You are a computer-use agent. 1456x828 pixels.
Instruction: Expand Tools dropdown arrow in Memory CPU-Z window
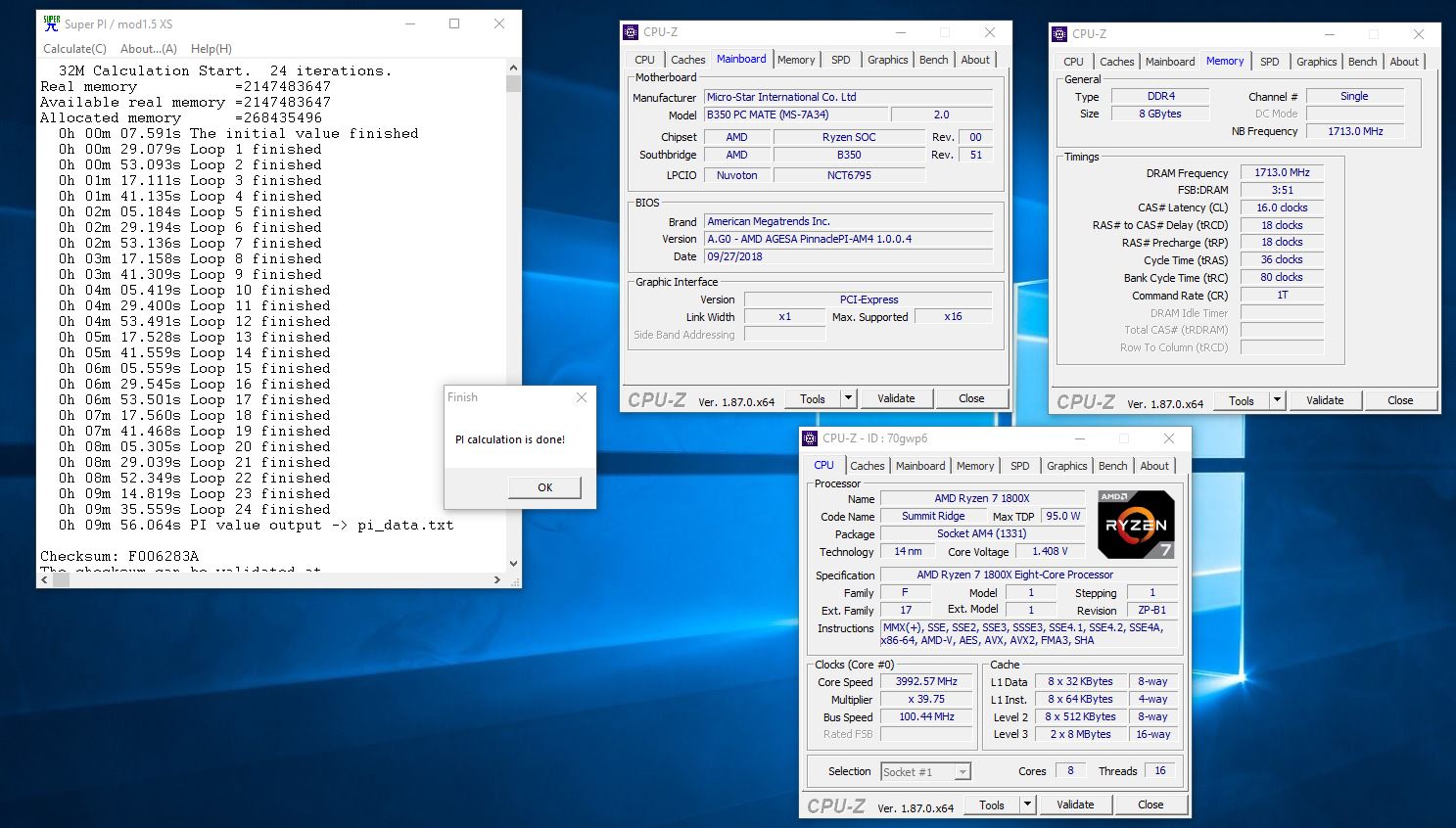(x=1278, y=400)
